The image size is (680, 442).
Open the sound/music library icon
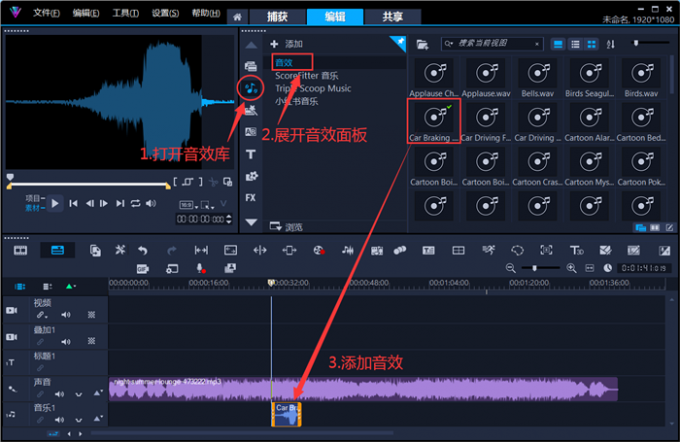click(x=251, y=88)
